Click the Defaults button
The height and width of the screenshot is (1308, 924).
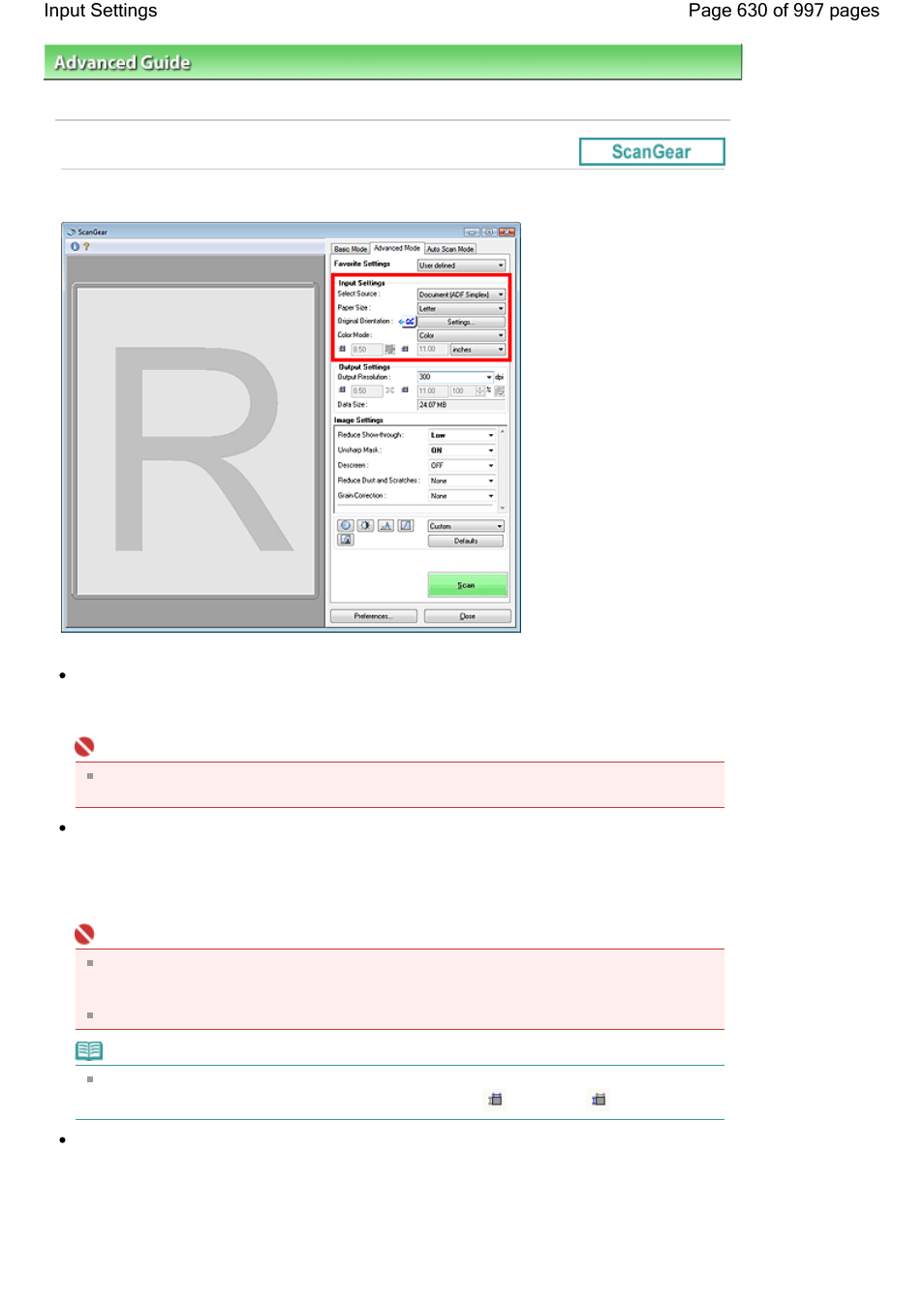[466, 542]
